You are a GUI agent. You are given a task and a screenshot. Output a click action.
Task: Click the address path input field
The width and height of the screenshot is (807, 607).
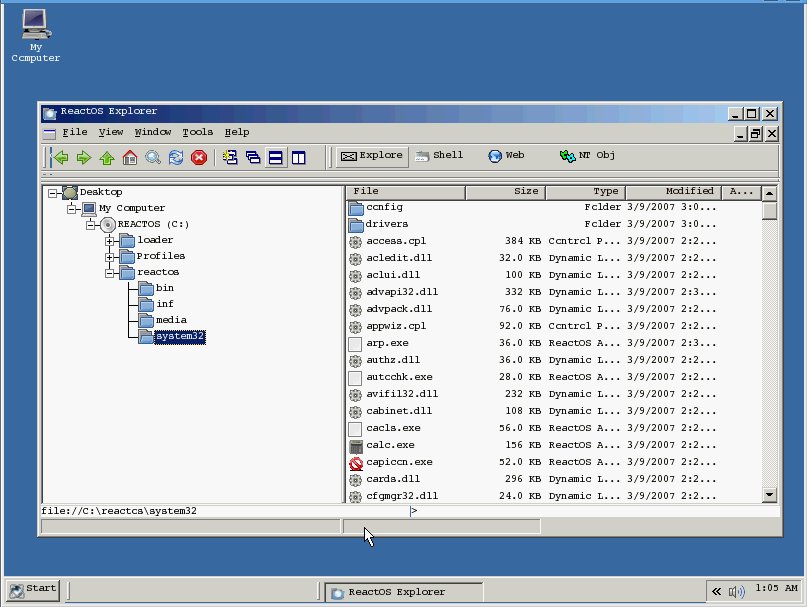[224, 511]
